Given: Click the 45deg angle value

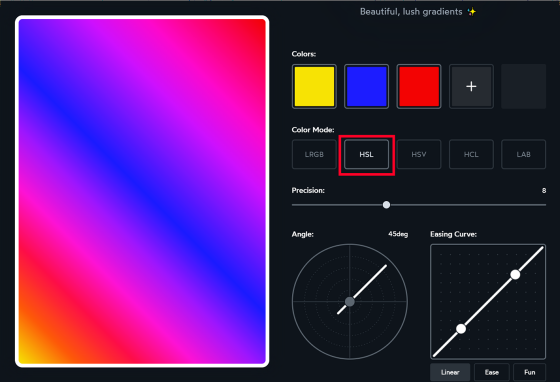Looking at the screenshot, I should [x=398, y=234].
